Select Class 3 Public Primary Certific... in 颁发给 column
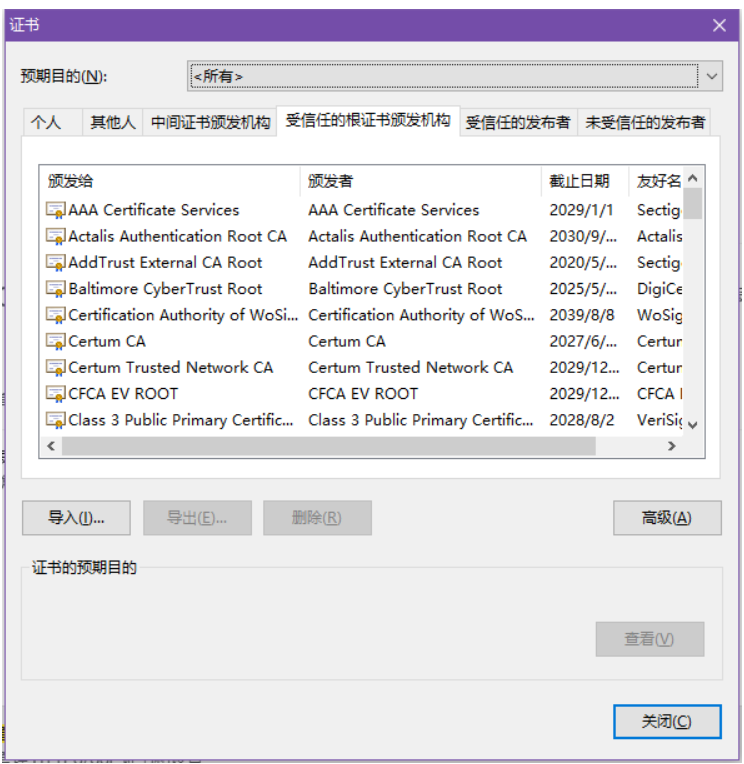The image size is (744, 764). click(181, 420)
